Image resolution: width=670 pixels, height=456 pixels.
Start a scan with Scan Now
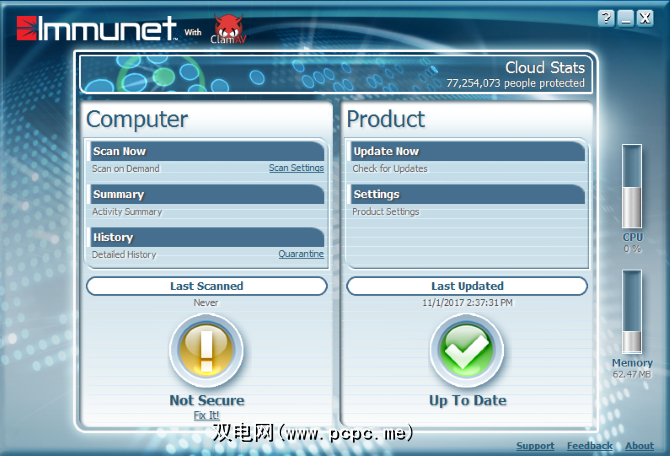(x=207, y=151)
